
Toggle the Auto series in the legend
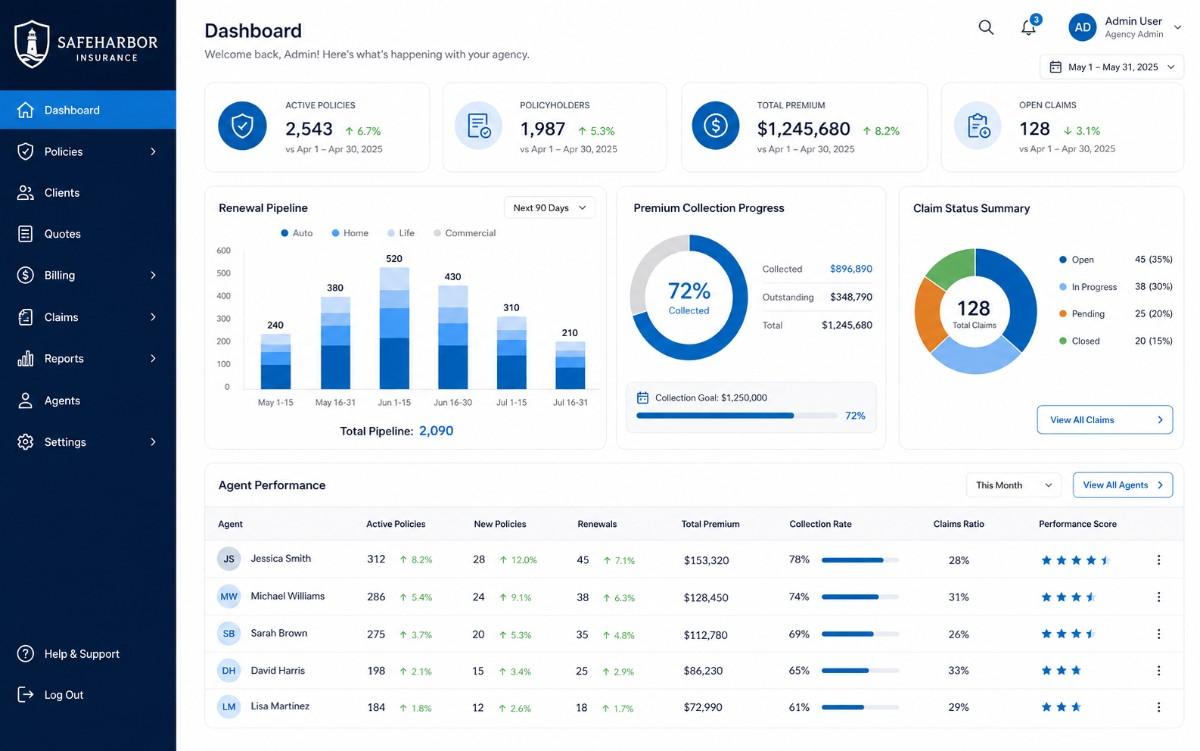297,233
